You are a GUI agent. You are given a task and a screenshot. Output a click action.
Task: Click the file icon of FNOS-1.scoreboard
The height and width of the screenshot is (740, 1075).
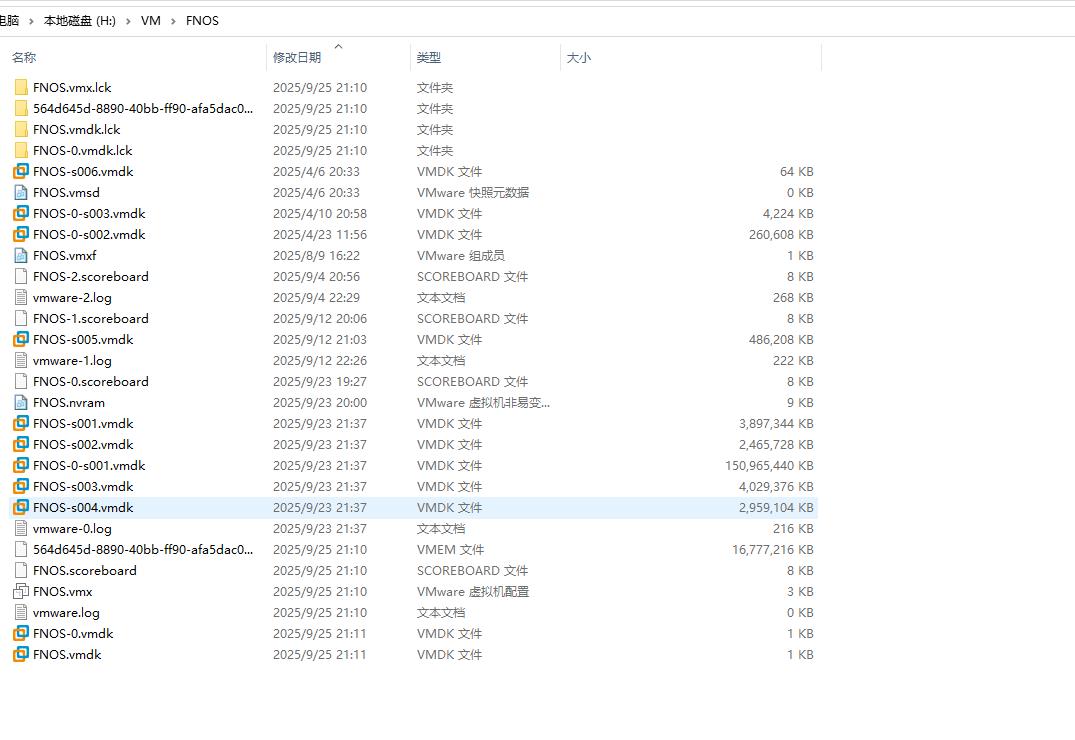[x=21, y=318]
